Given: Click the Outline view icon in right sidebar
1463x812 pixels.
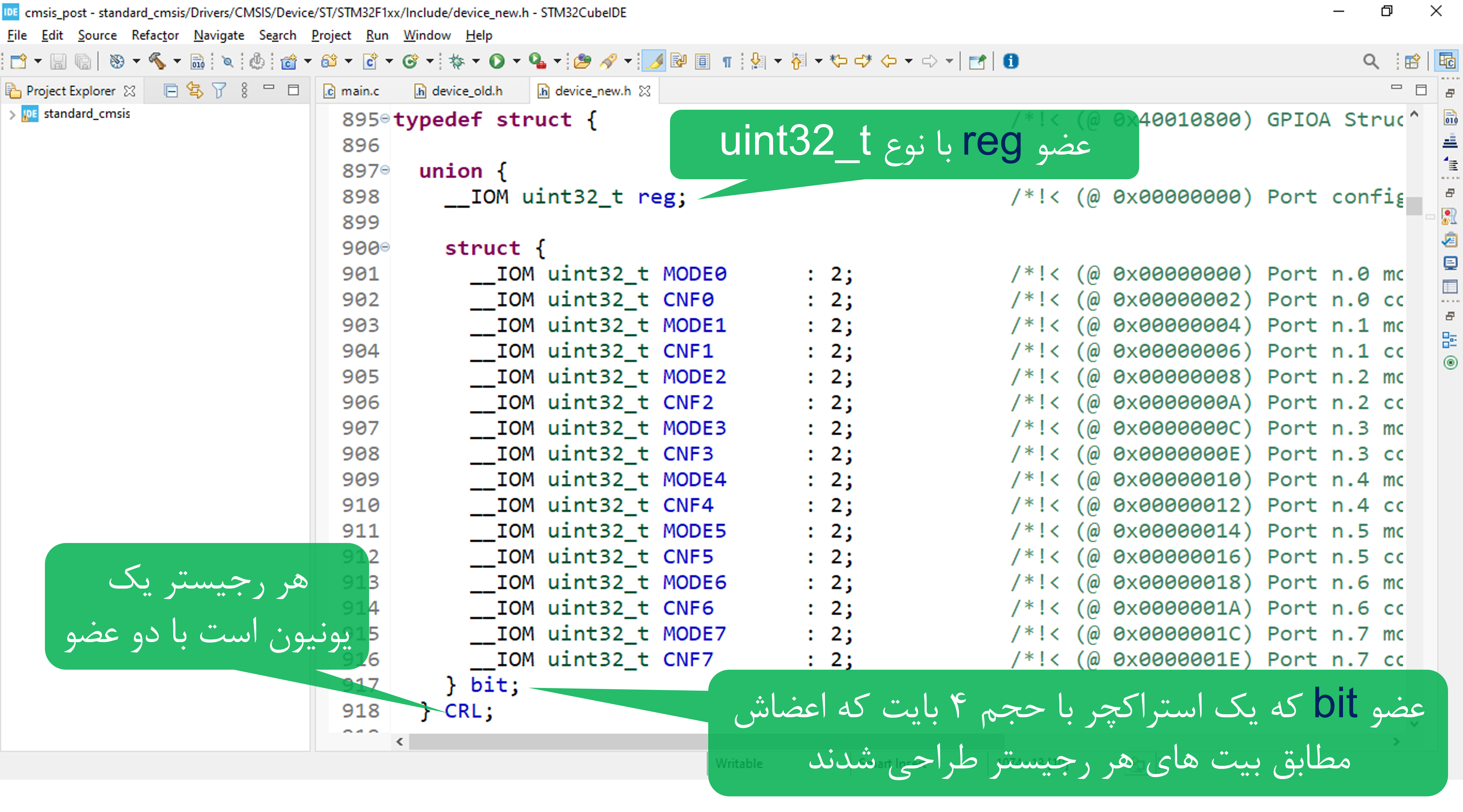Looking at the screenshot, I should pos(1450,339).
